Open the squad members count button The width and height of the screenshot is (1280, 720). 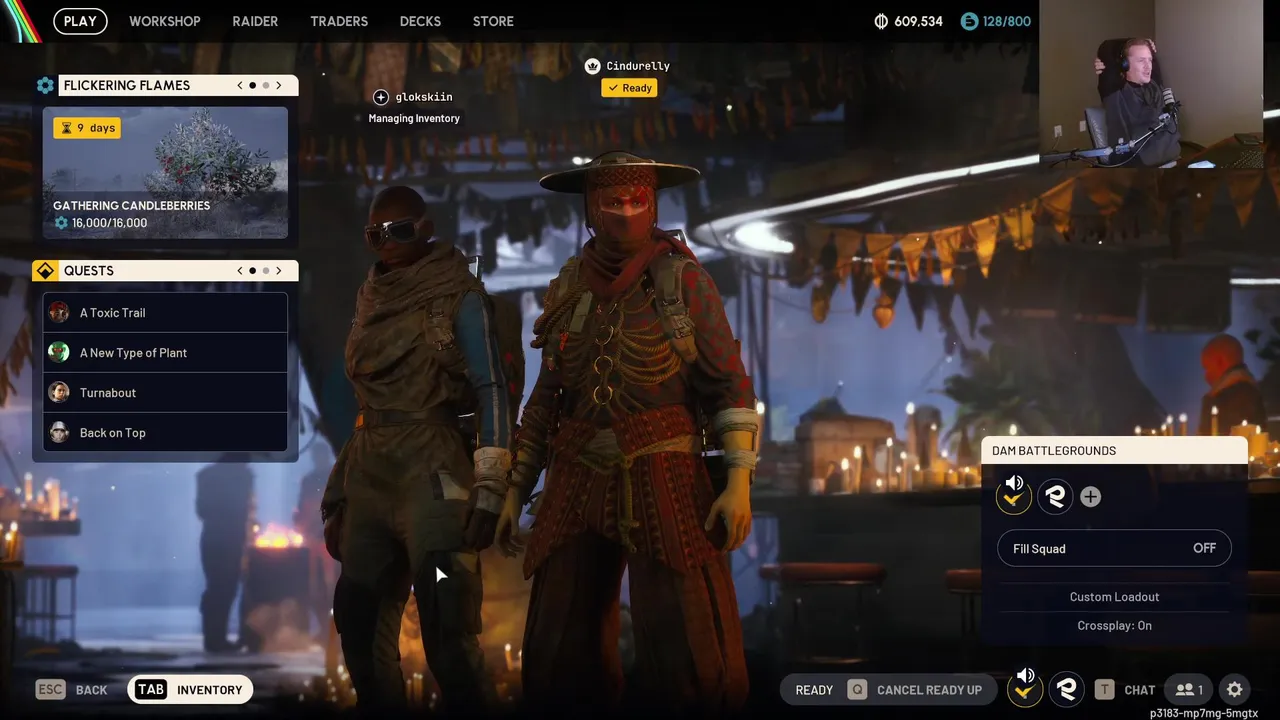pyautogui.click(x=1189, y=689)
